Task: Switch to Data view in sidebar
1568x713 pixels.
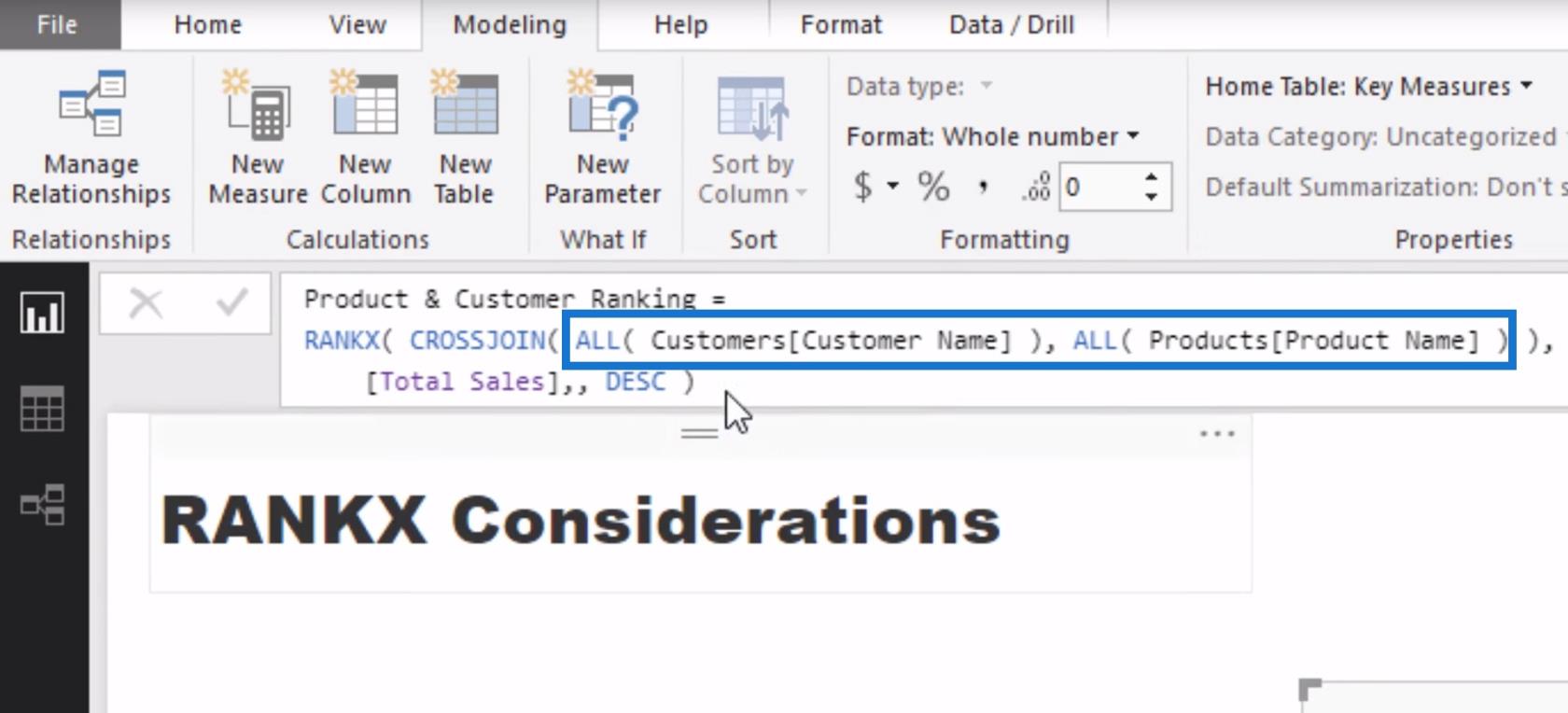Action: (43, 409)
